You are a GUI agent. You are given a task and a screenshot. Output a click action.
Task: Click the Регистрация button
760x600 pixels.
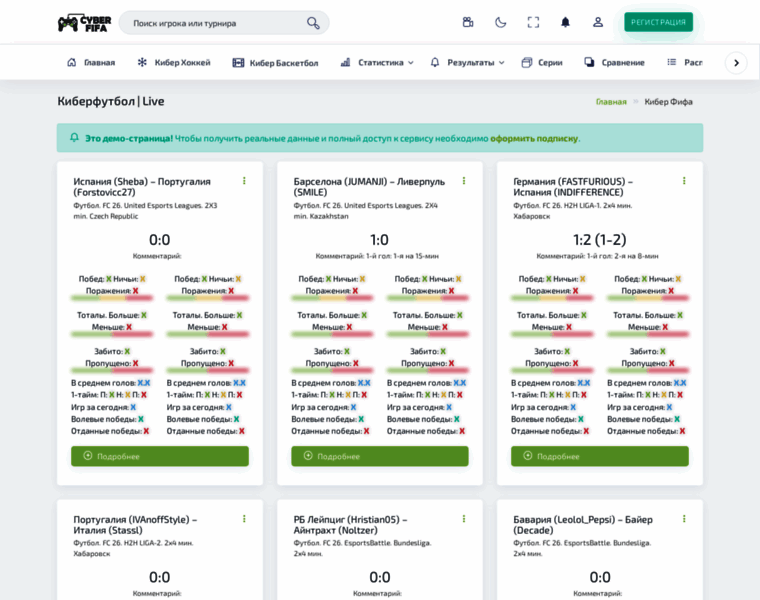coord(658,22)
